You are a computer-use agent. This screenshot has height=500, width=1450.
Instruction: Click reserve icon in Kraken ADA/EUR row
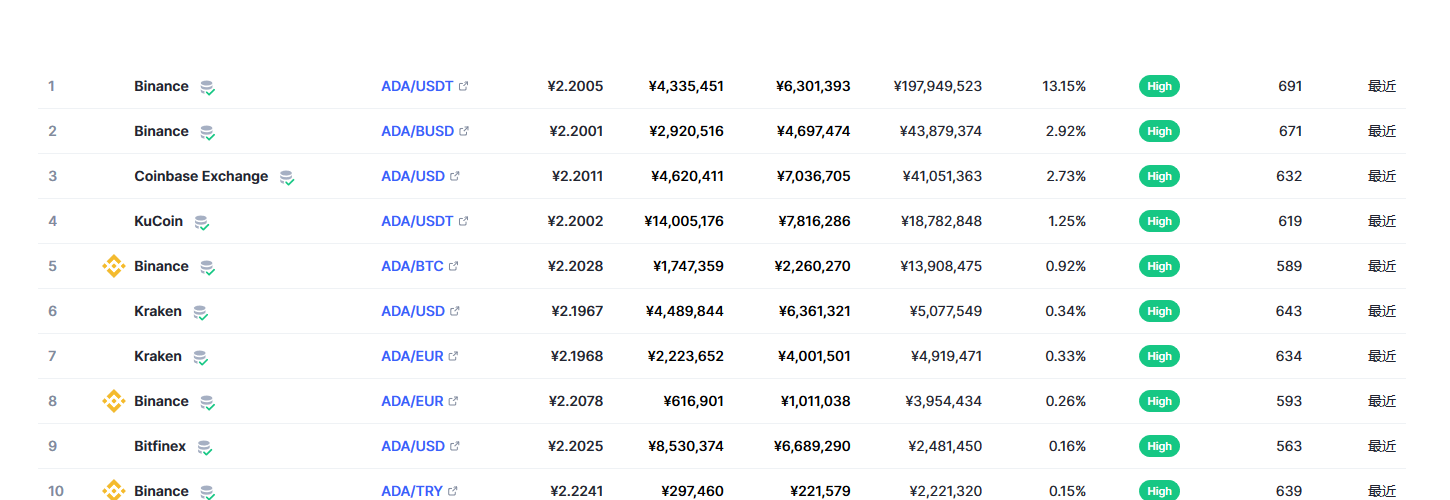[201, 358]
